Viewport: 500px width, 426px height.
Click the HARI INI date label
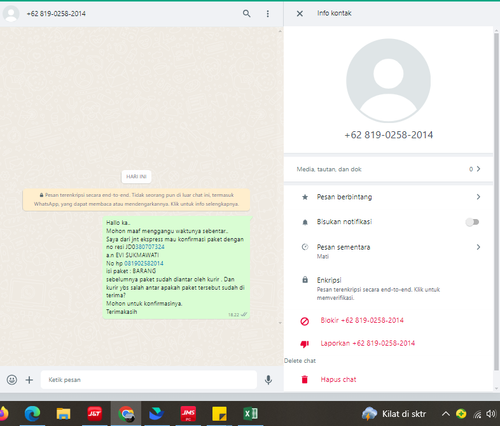tap(136, 177)
